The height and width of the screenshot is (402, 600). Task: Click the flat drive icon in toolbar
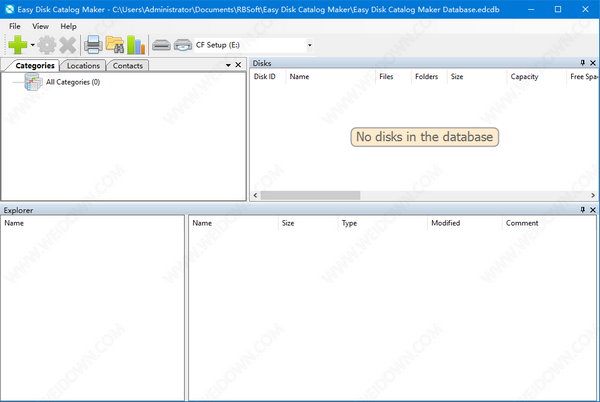click(161, 45)
